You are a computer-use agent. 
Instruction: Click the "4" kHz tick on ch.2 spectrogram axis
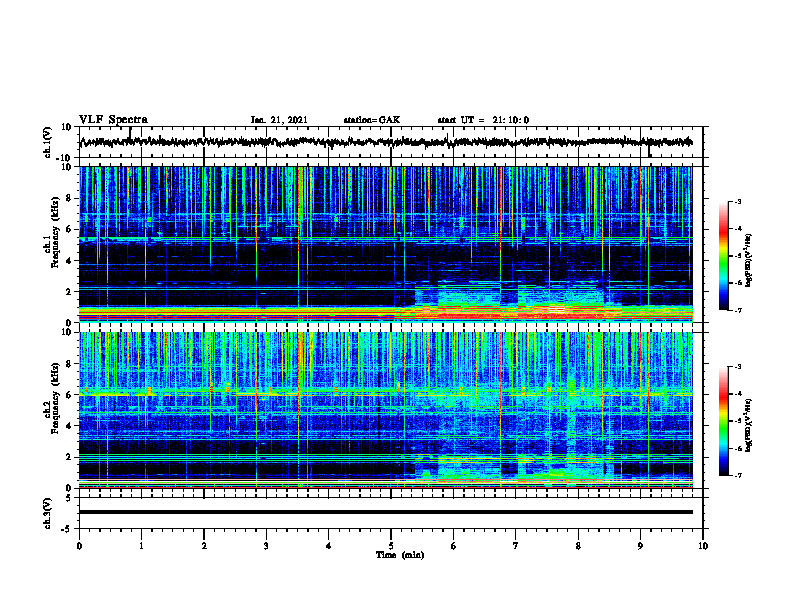[69, 426]
